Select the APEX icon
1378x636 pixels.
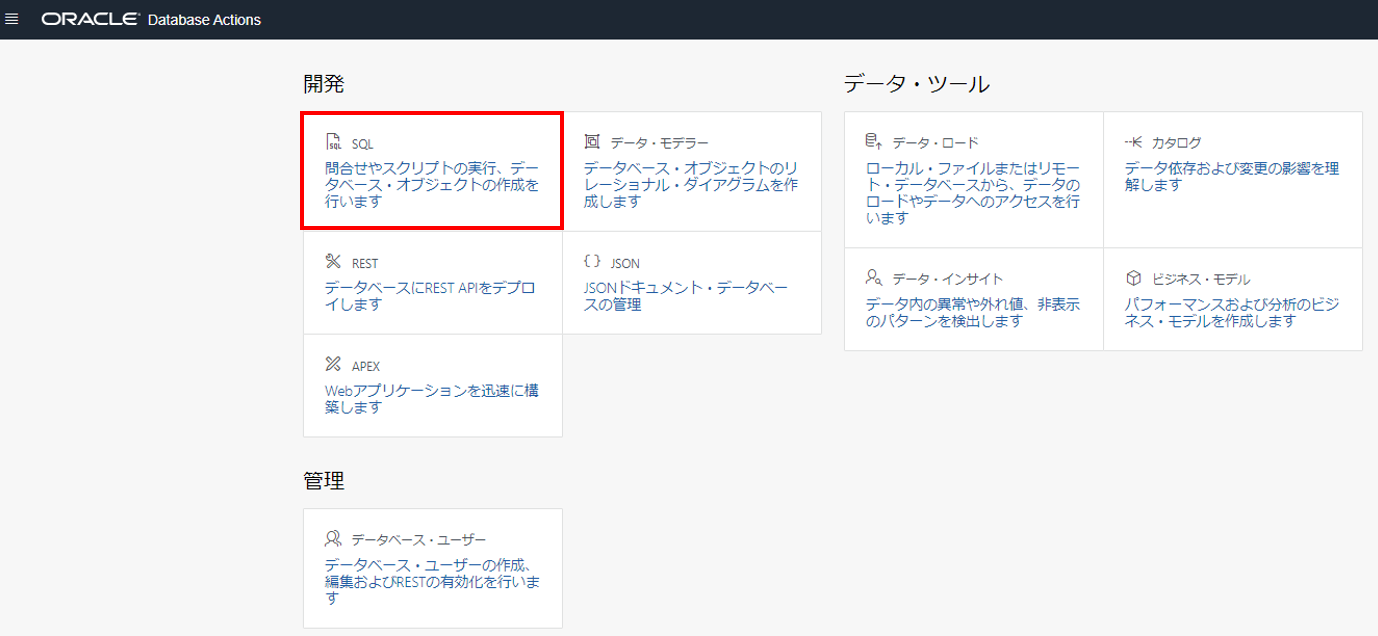pos(333,365)
